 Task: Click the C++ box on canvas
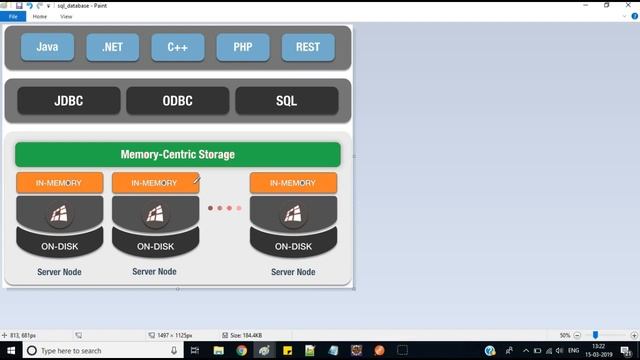pos(178,47)
